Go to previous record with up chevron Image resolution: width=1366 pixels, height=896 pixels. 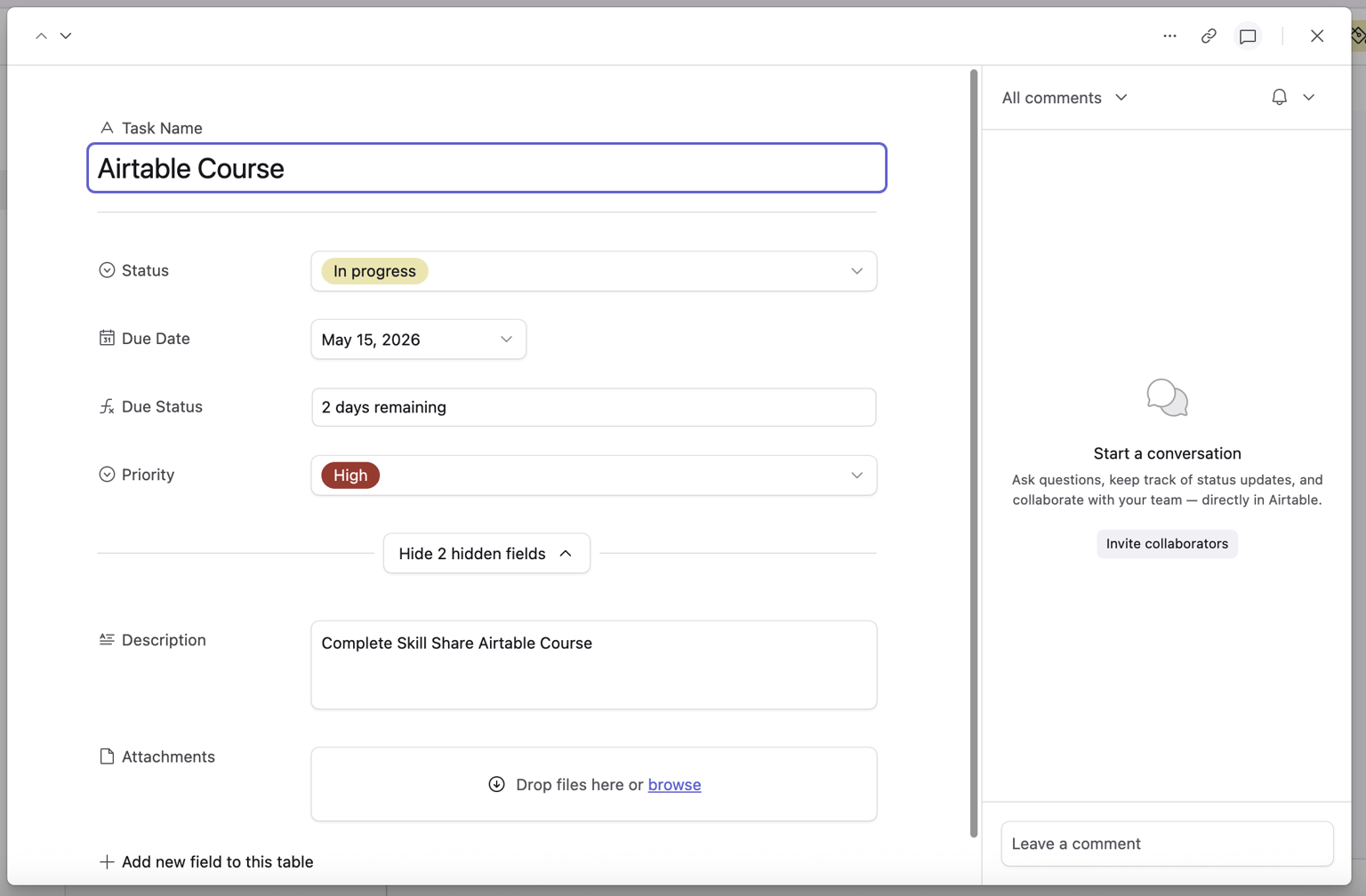(x=41, y=36)
